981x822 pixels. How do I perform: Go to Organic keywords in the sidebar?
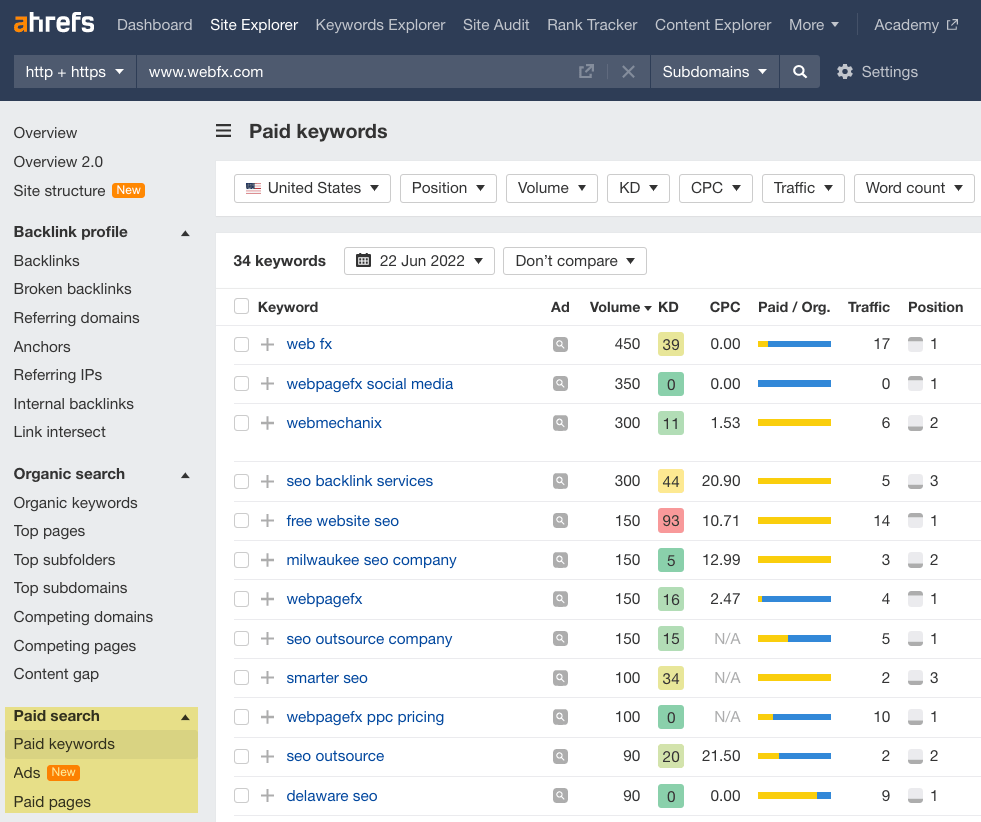[x=73, y=502]
